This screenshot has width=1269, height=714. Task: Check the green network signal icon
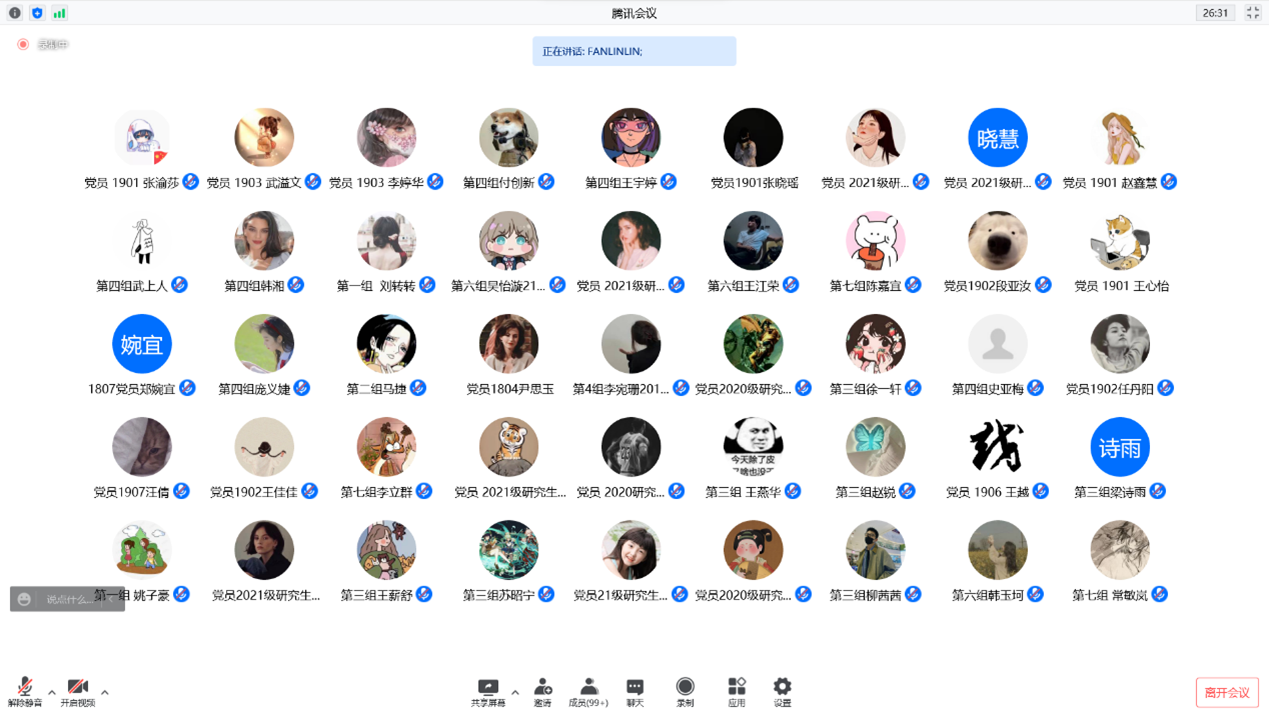click(60, 13)
